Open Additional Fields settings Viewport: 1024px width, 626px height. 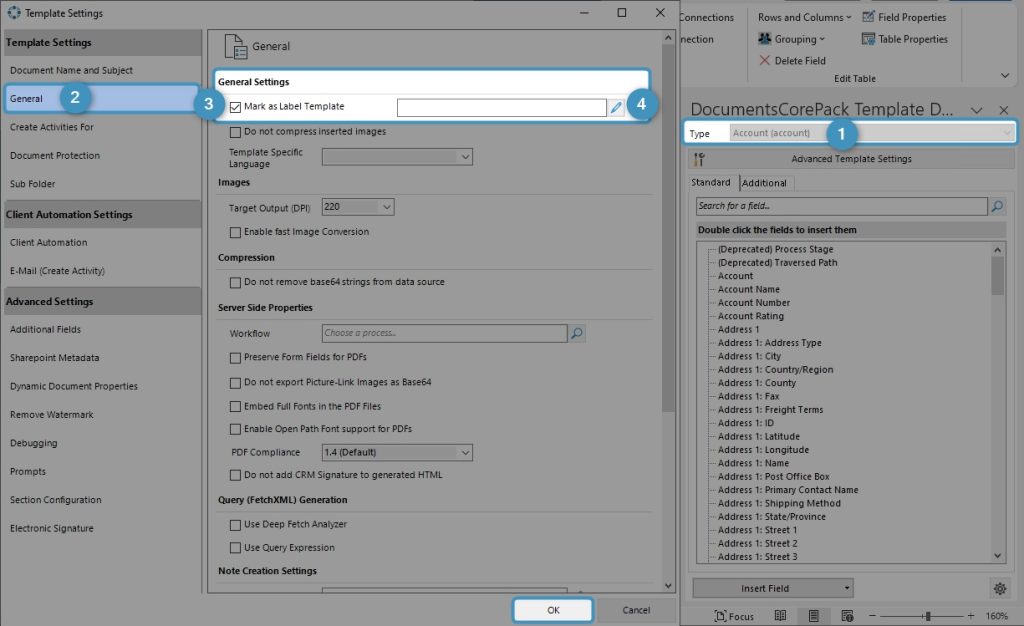[x=46, y=330]
